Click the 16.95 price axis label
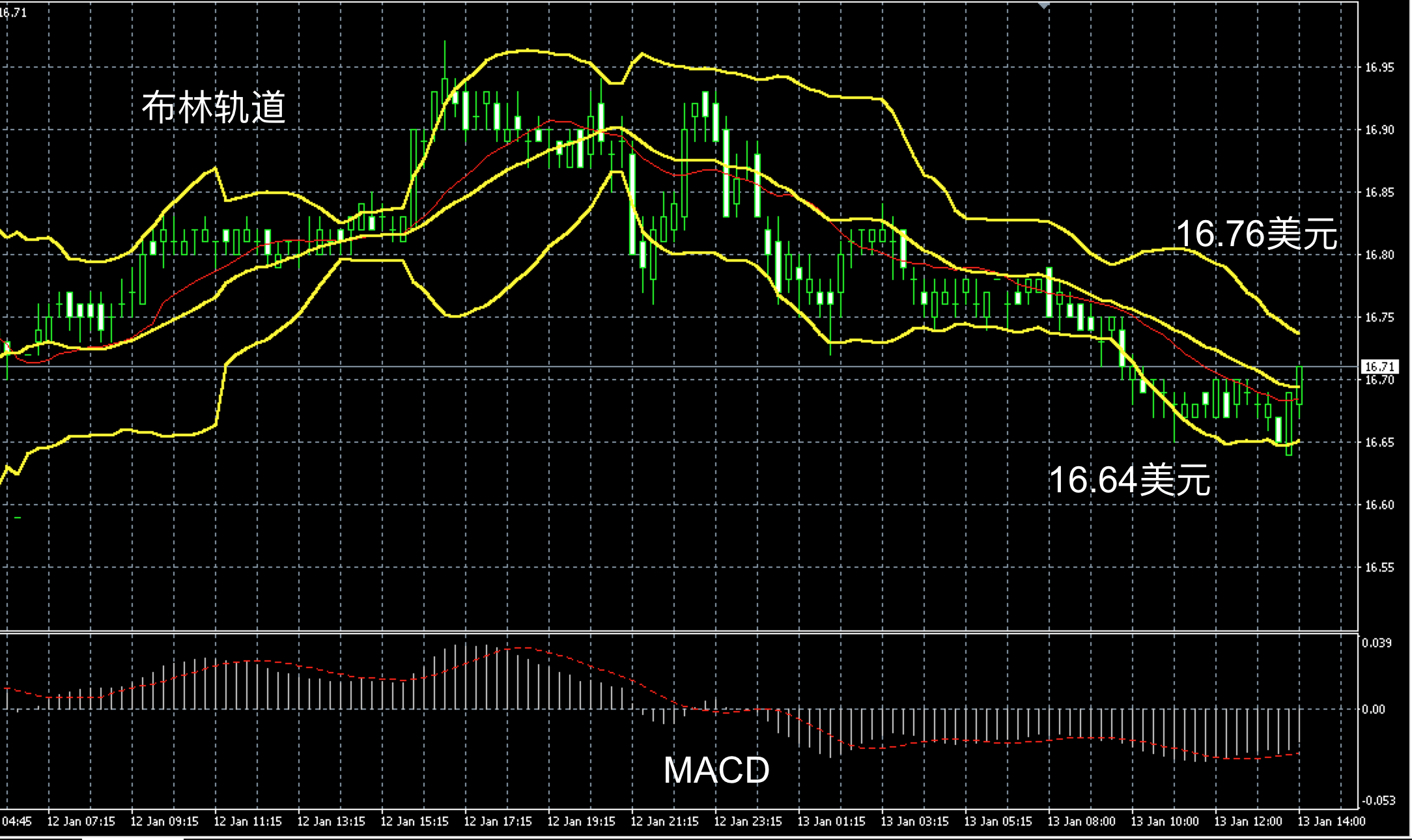This screenshot has height=840, width=1412. point(1379,68)
